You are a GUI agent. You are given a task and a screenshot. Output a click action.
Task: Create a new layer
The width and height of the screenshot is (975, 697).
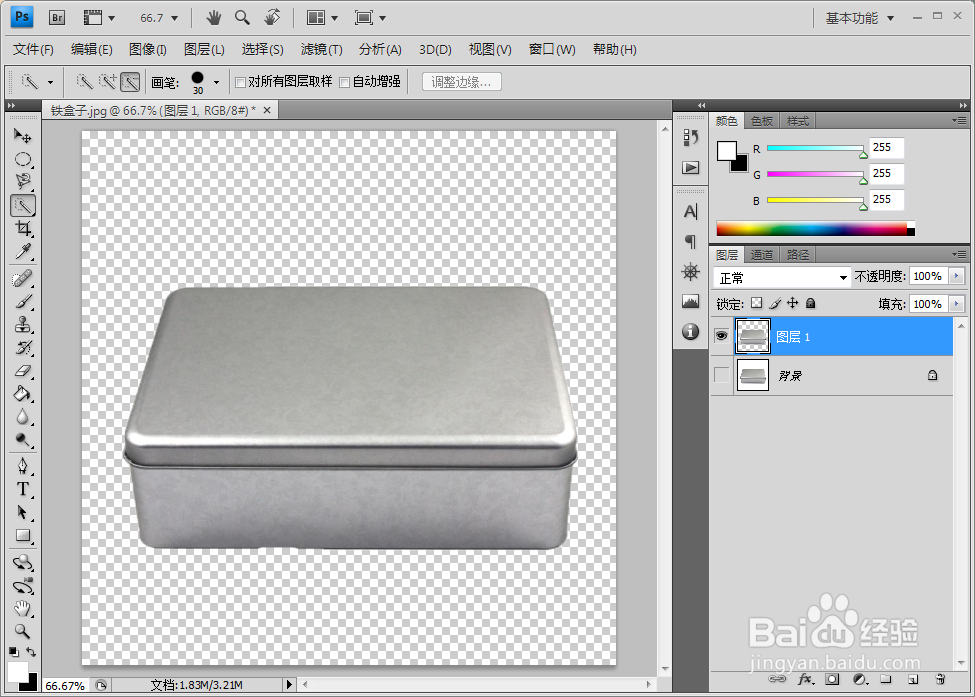[x=913, y=680]
